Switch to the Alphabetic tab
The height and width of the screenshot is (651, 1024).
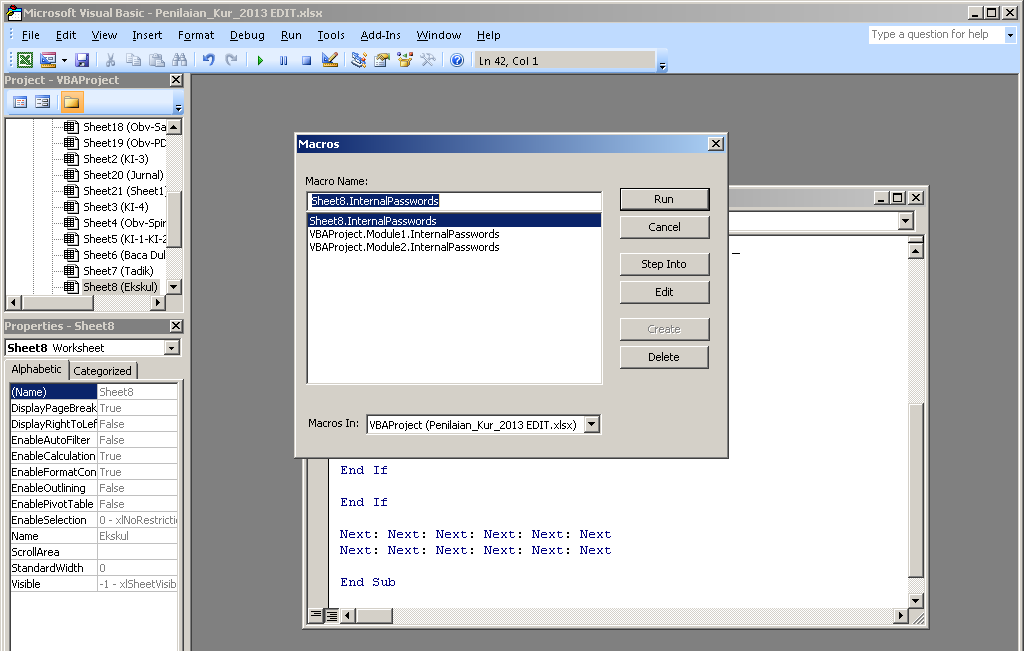(x=37, y=369)
